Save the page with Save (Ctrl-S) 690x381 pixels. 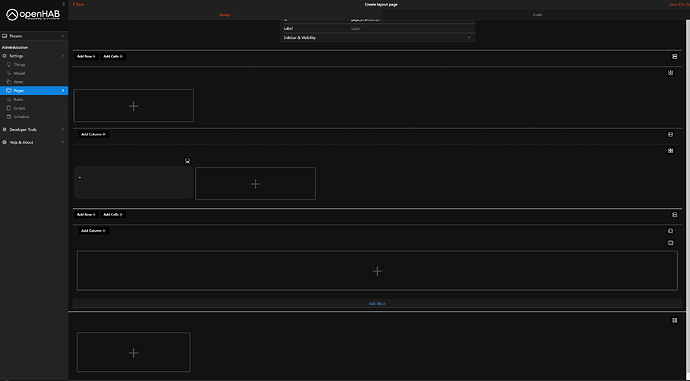pos(679,4)
